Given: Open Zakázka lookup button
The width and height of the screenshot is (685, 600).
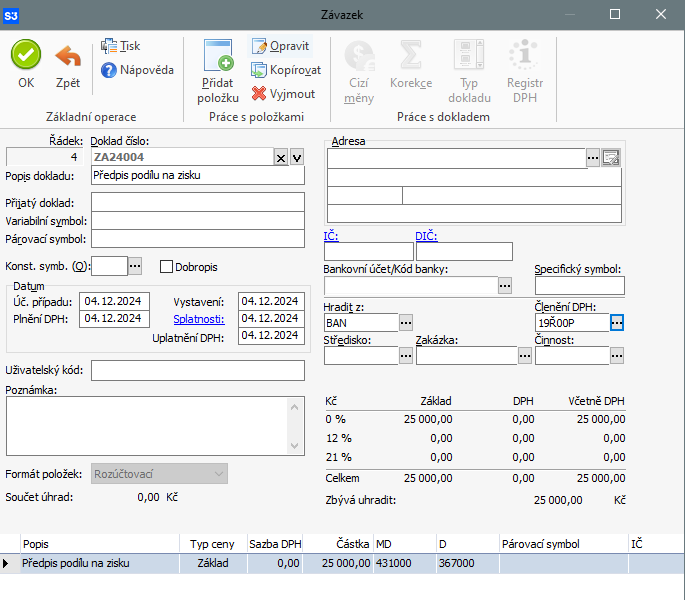Looking at the screenshot, I should (x=525, y=356).
